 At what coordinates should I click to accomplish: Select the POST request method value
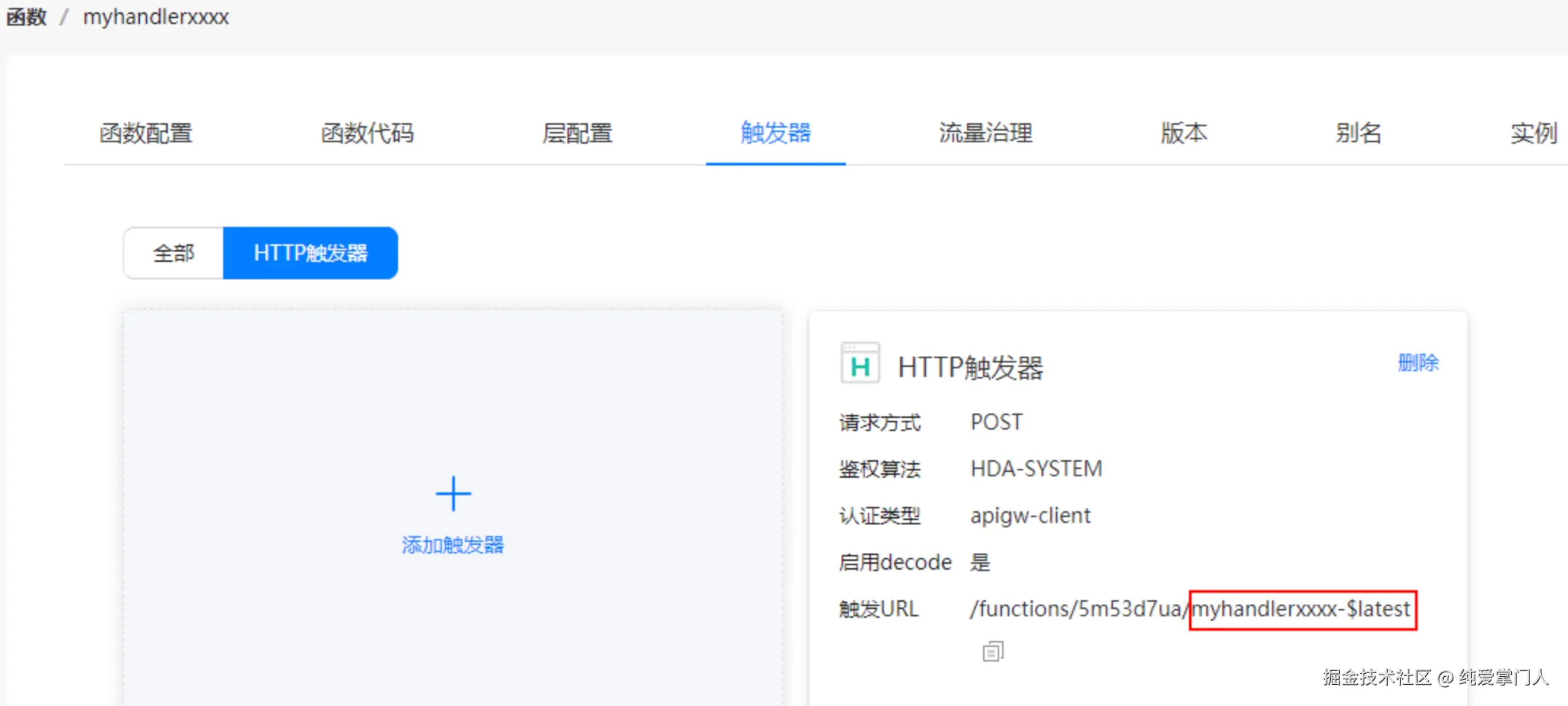point(996,422)
